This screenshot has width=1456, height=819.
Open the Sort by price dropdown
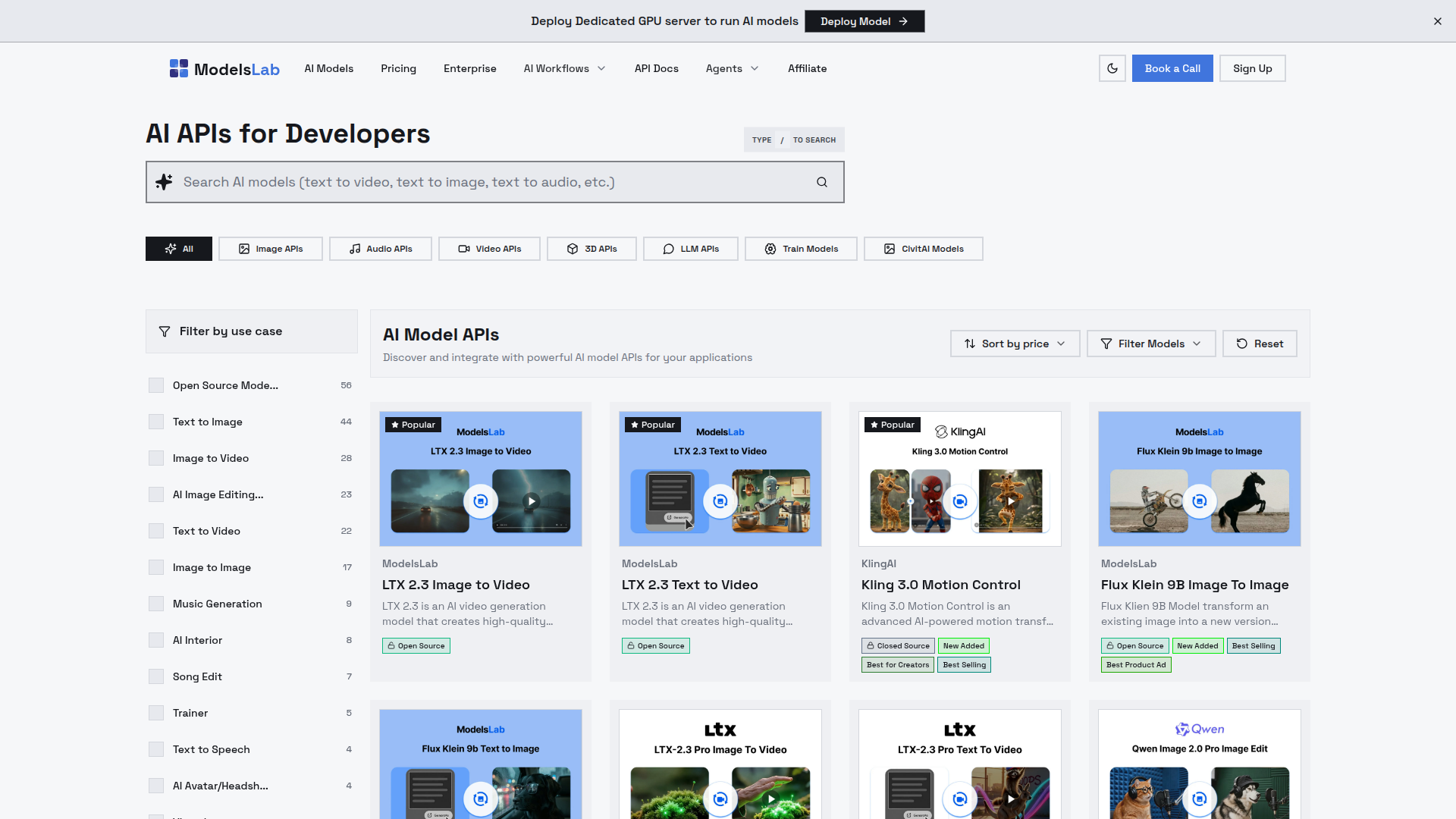click(x=1015, y=344)
